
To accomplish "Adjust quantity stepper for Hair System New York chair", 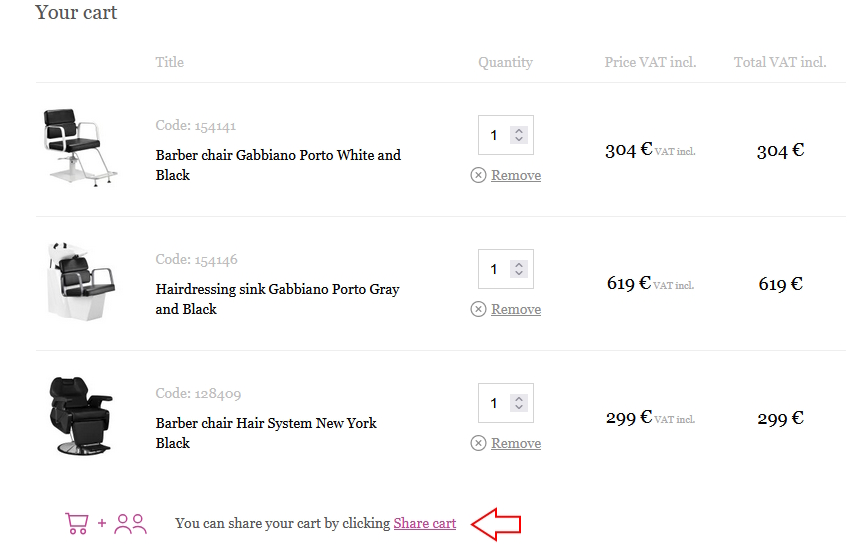I will pos(518,403).
